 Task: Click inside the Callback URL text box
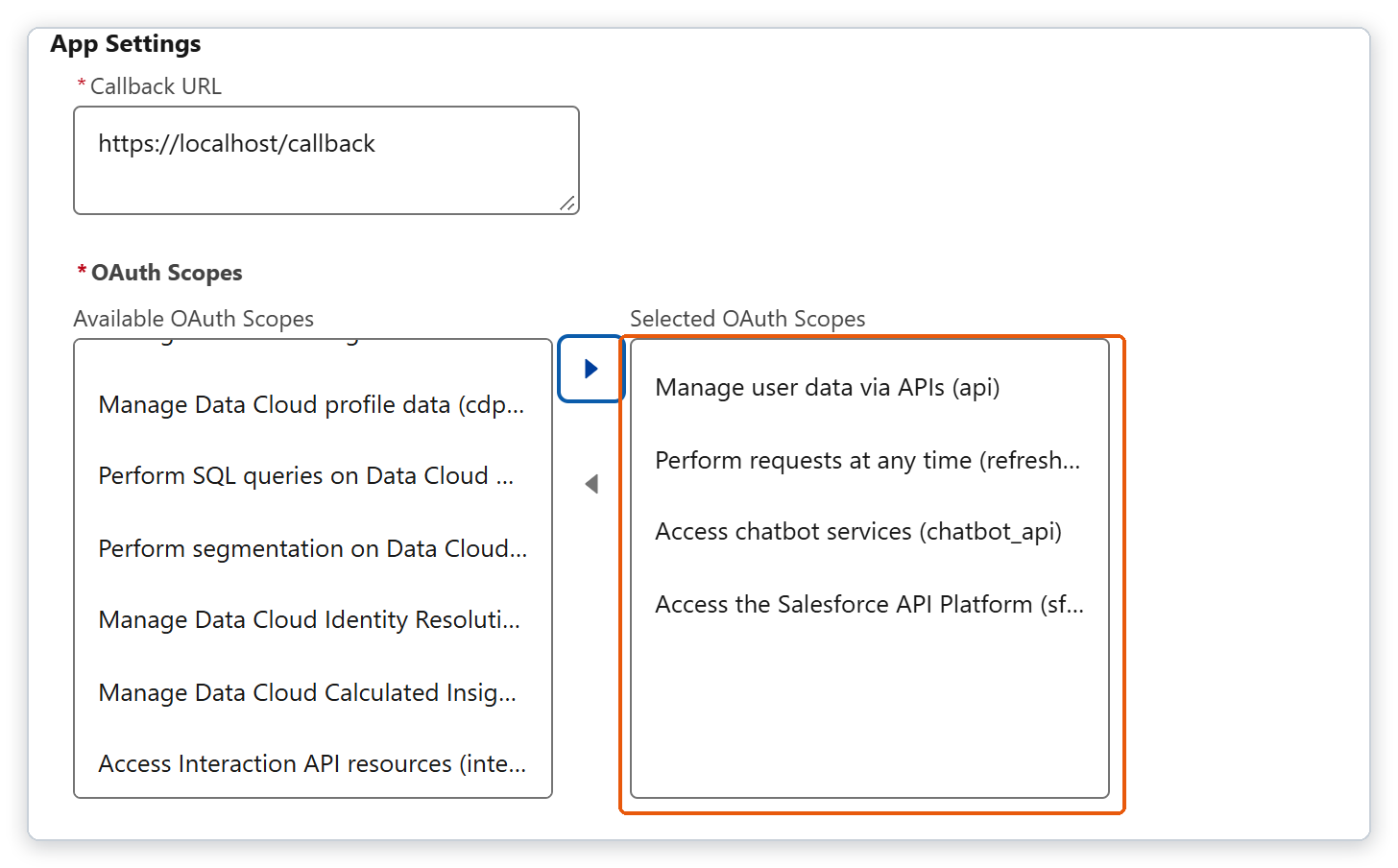click(x=326, y=160)
